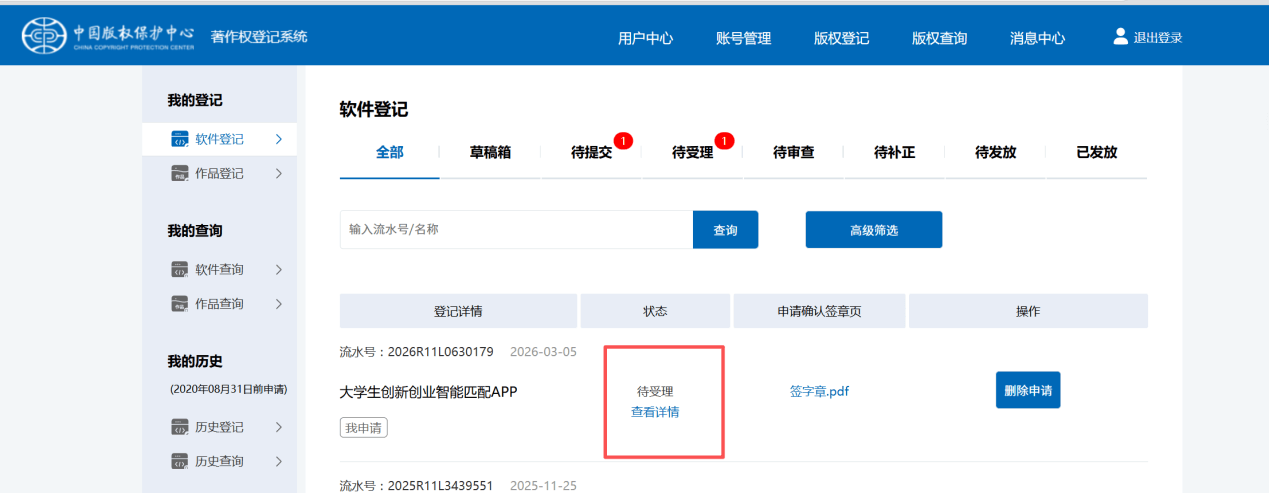This screenshot has height=493, width=1269.
Task: Select 历史查询 in the sidebar
Action: tap(219, 461)
